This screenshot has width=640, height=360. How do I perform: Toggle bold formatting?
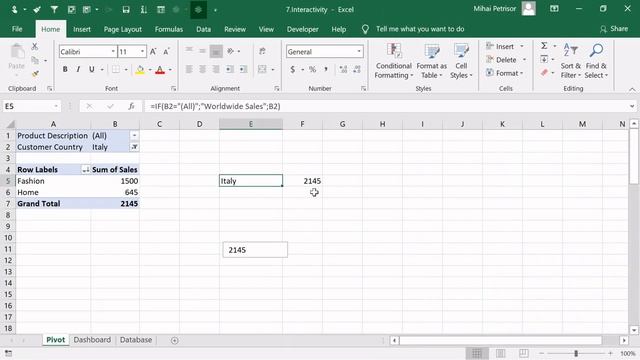pyautogui.click(x=65, y=69)
